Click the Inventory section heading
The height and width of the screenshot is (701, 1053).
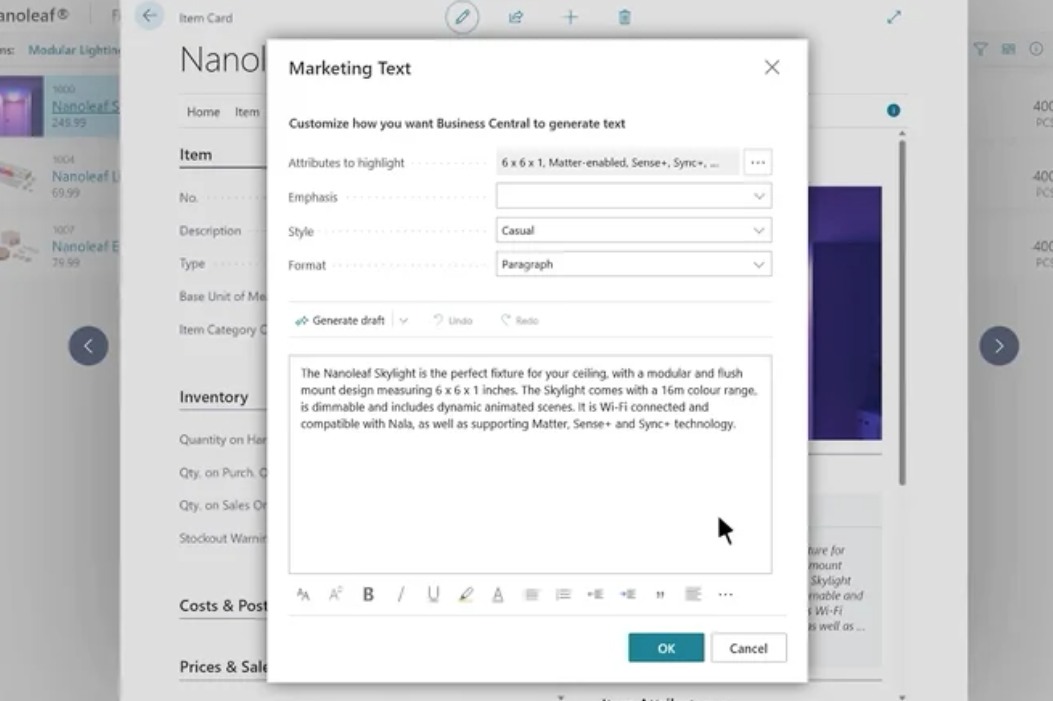(214, 397)
